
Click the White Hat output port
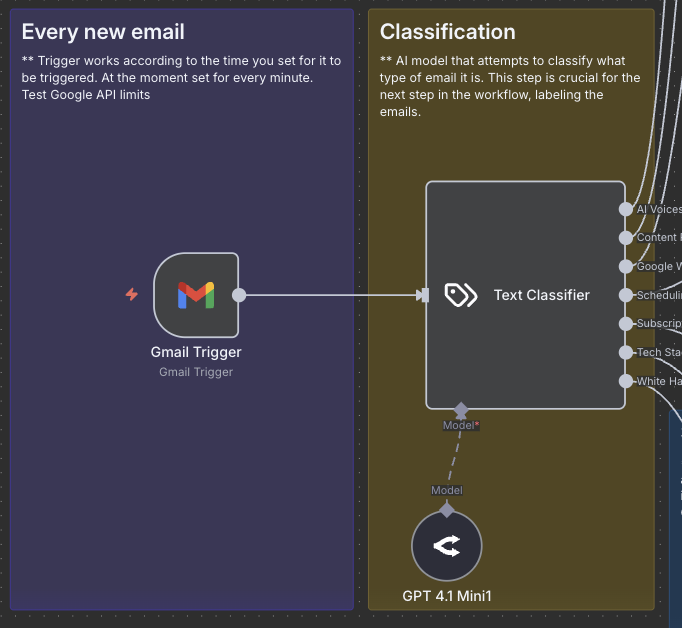[626, 381]
